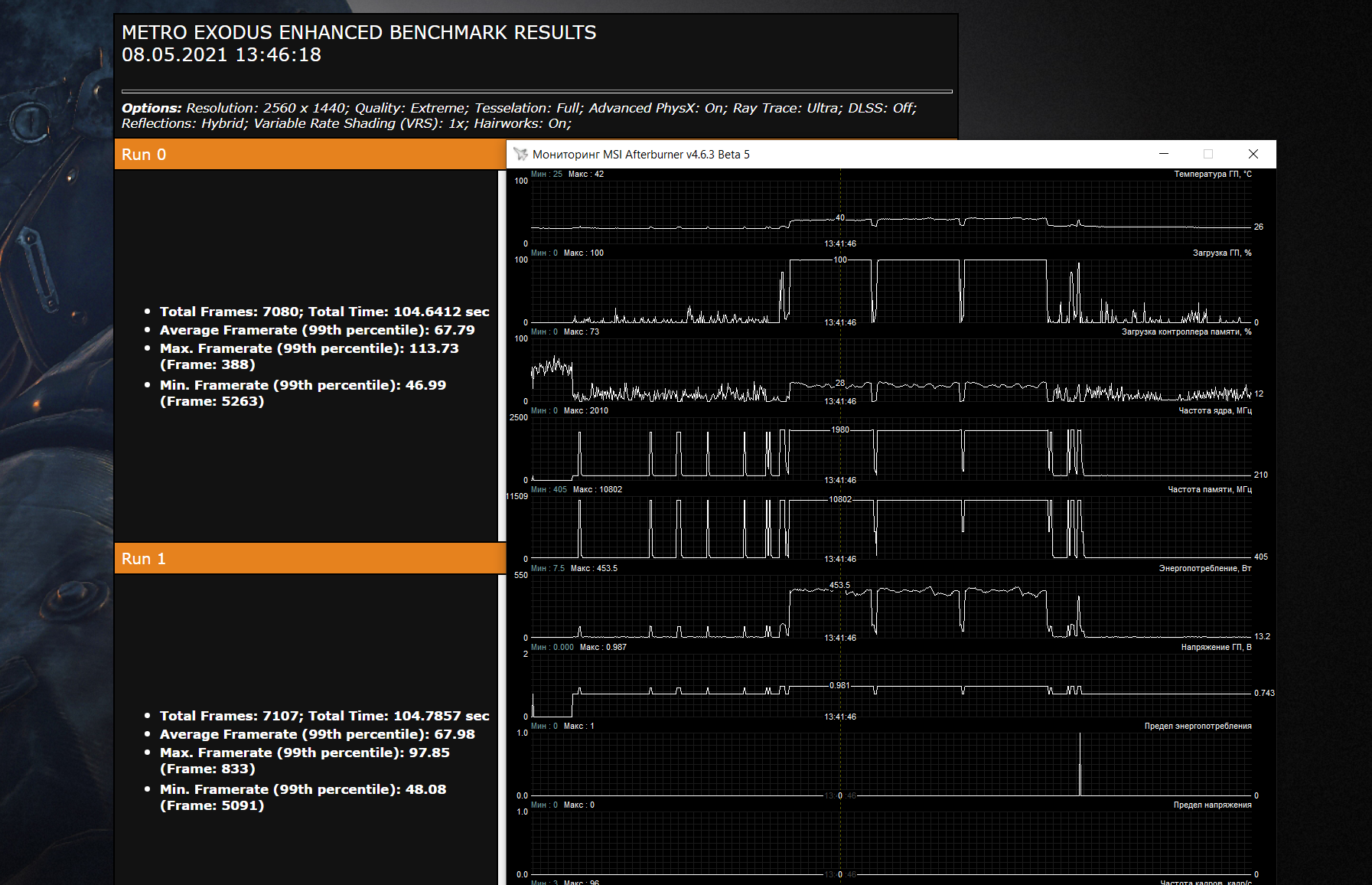Click the 'Макс : 453.5' power reading

pyautogui.click(x=594, y=568)
